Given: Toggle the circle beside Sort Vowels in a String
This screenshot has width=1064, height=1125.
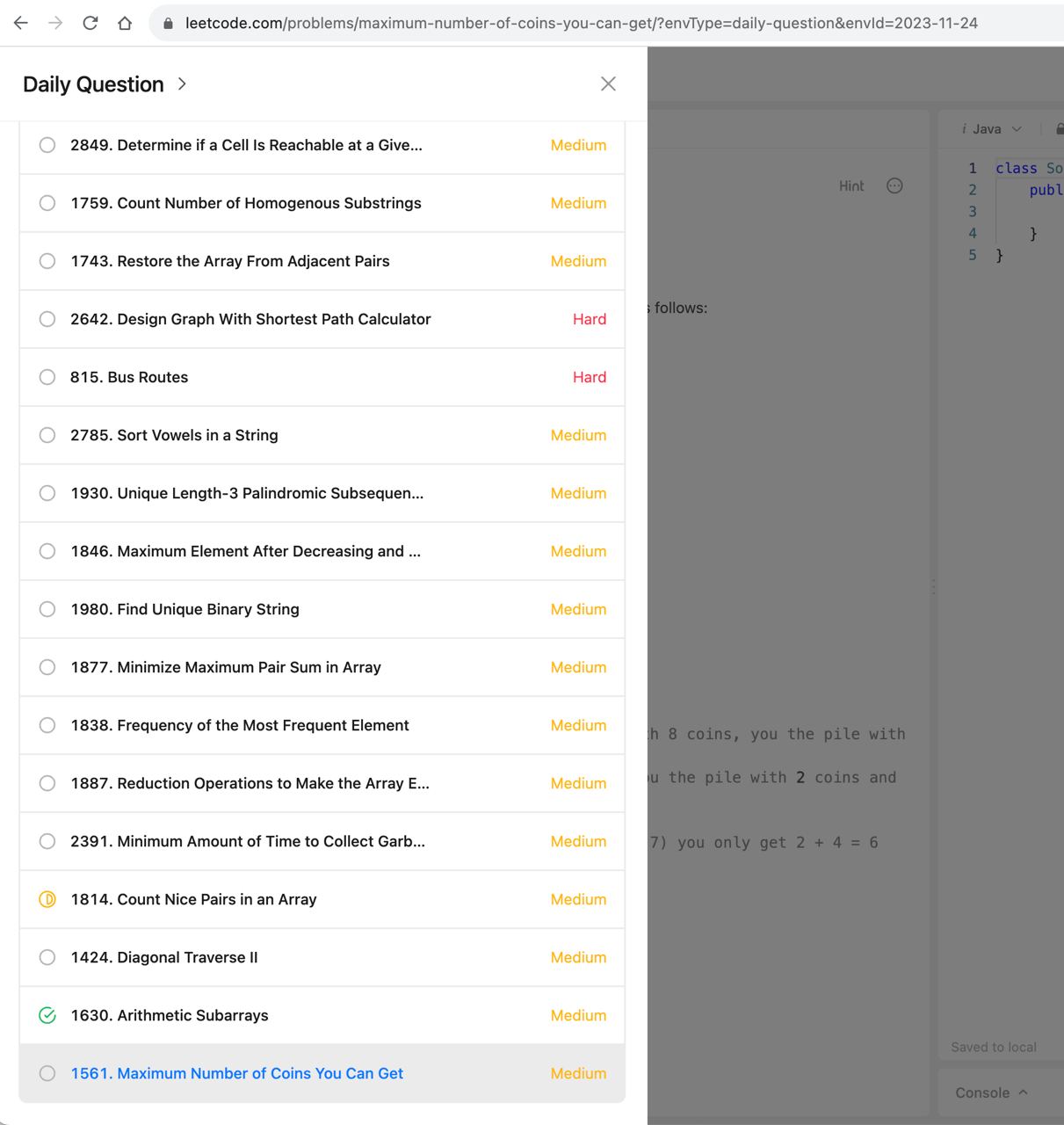Looking at the screenshot, I should tap(47, 435).
